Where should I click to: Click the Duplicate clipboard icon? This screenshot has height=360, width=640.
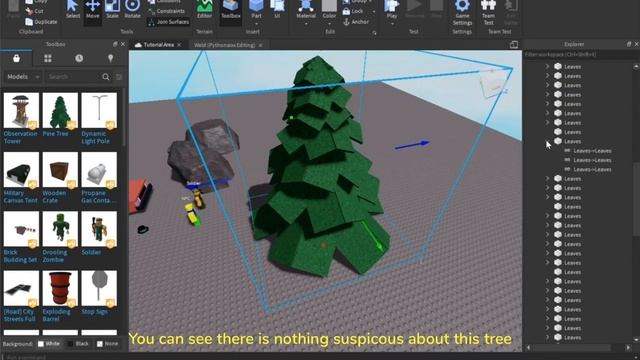[29, 22]
